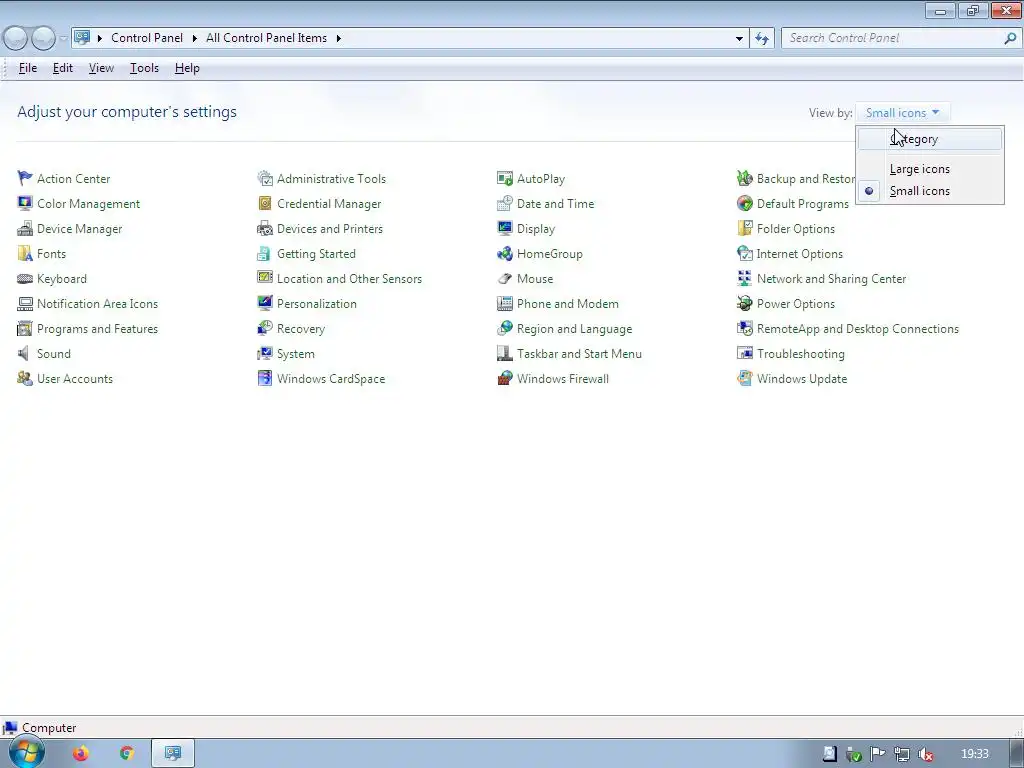Open the Windows Firewall brick wall icon
Image resolution: width=1024 pixels, height=768 pixels.
click(505, 379)
